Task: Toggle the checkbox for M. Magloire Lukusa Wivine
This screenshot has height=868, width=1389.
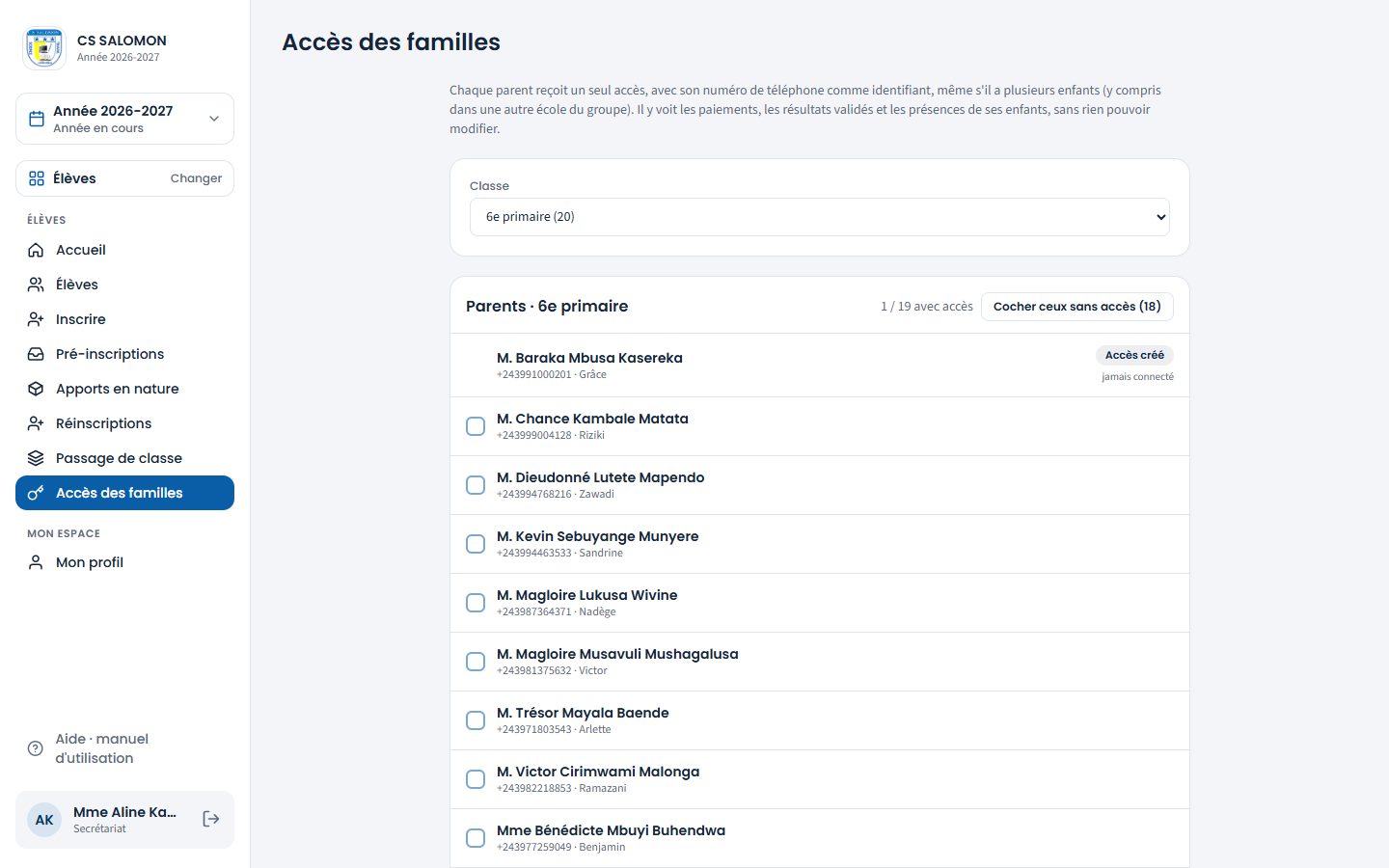Action: 476,603
